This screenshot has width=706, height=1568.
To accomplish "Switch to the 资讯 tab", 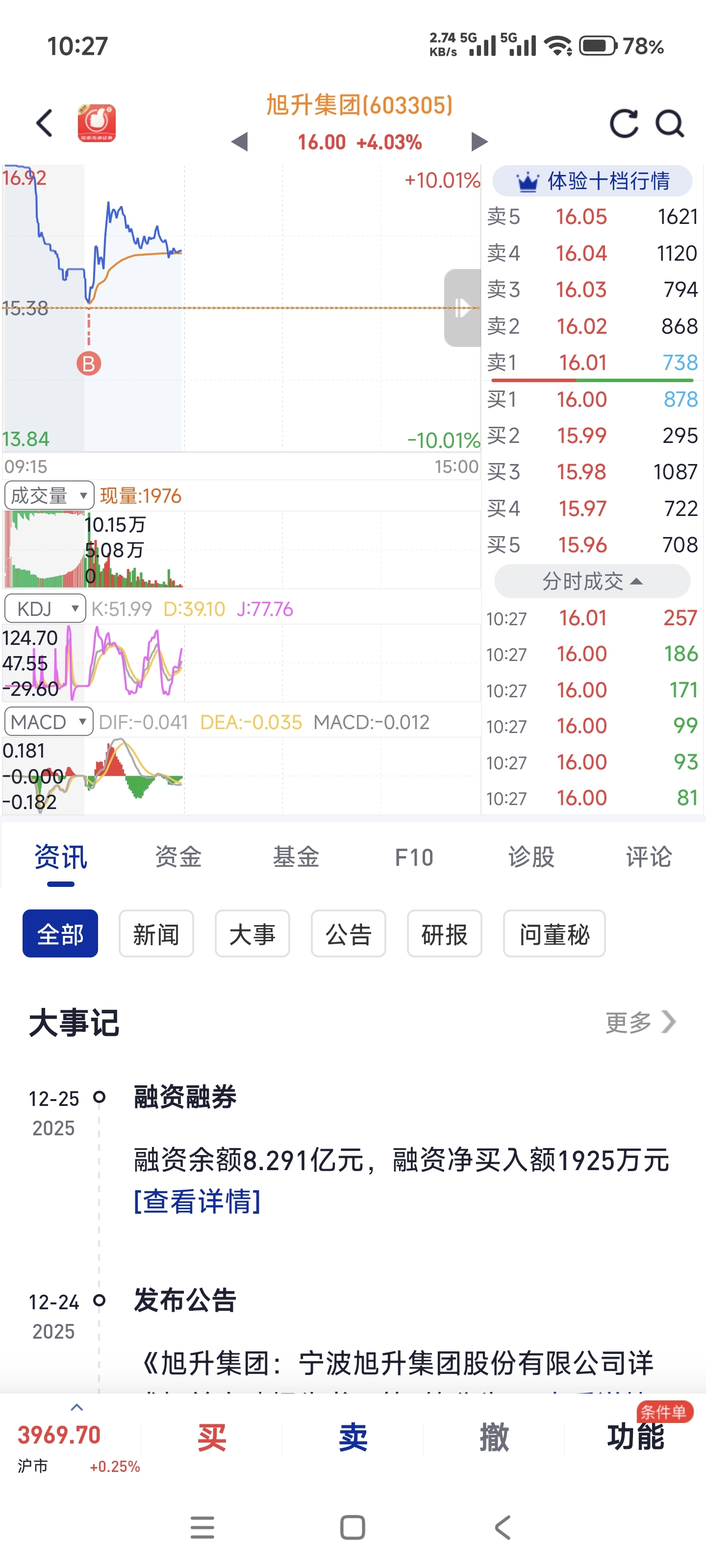I will [x=60, y=857].
